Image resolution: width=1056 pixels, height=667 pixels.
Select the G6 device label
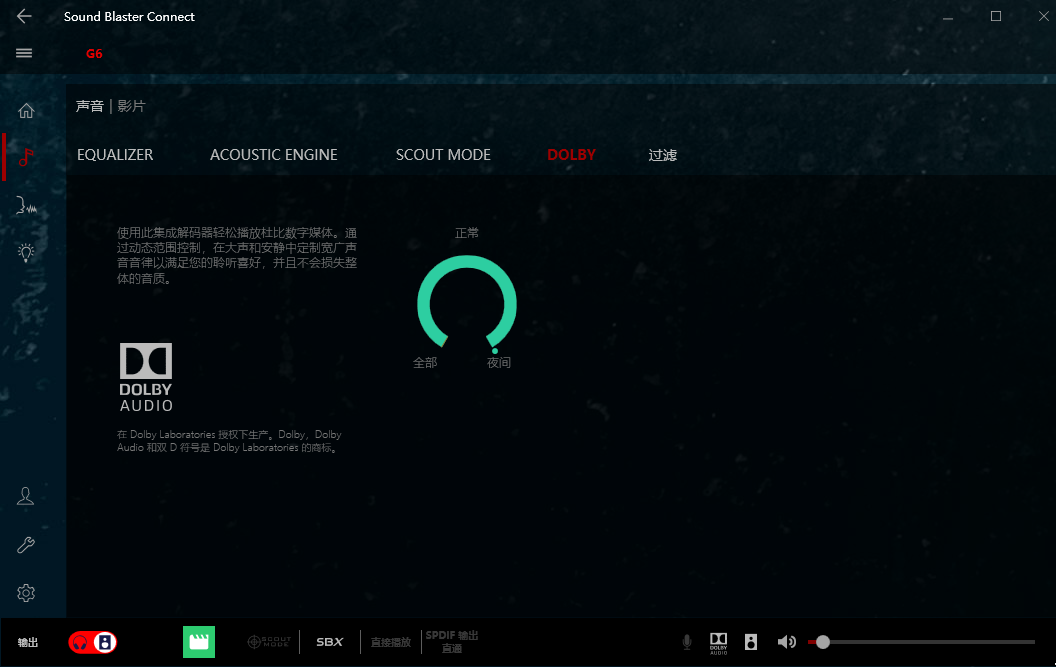[94, 54]
